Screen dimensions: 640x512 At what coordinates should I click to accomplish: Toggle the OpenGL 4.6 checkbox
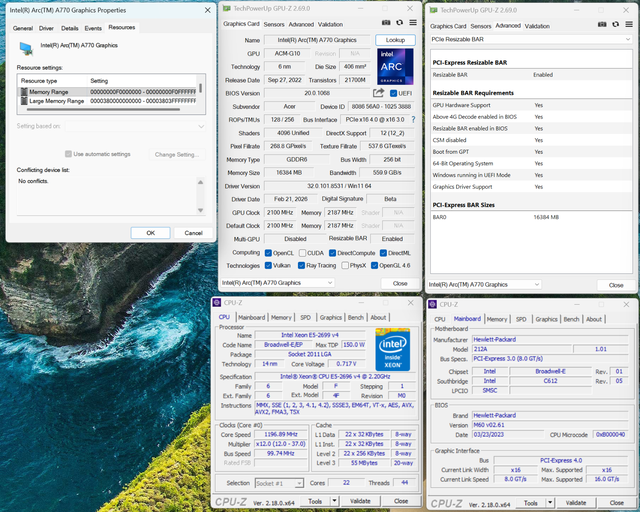click(x=374, y=265)
